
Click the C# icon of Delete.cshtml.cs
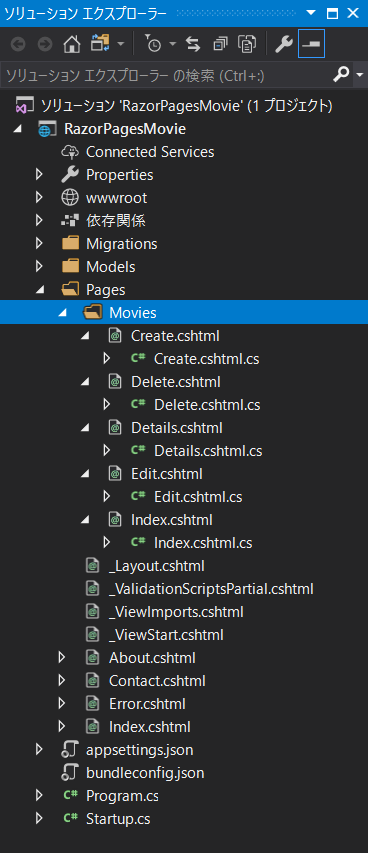138,404
